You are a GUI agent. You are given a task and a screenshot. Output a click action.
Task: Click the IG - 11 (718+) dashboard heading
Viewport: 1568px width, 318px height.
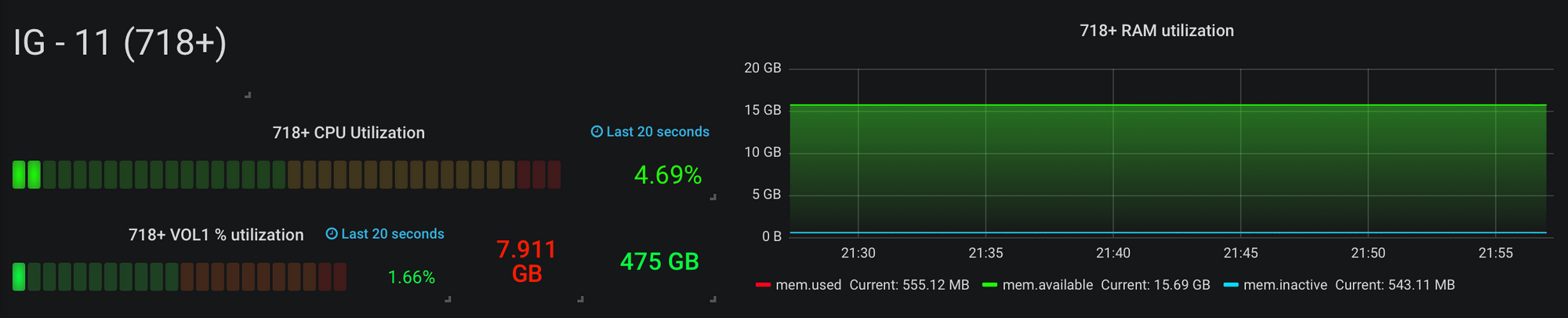coord(120,42)
